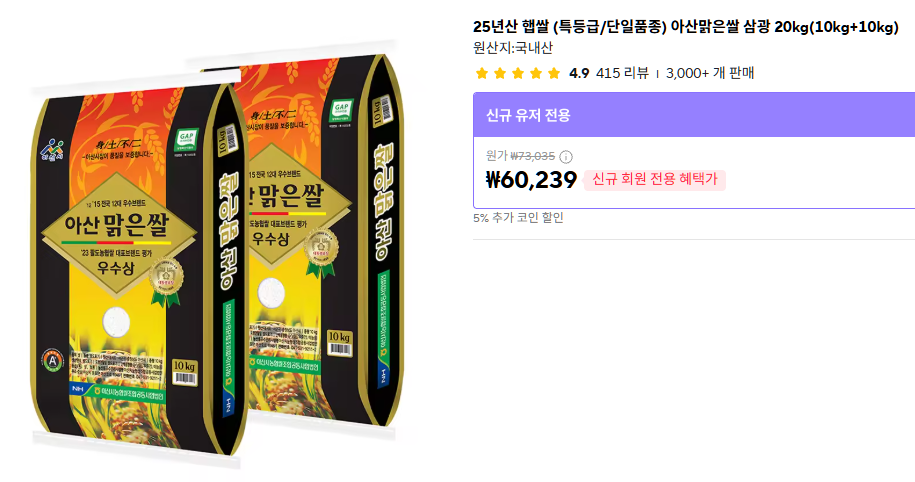Click the info icon beside the original price
The width and height of the screenshot is (915, 482).
tap(565, 156)
